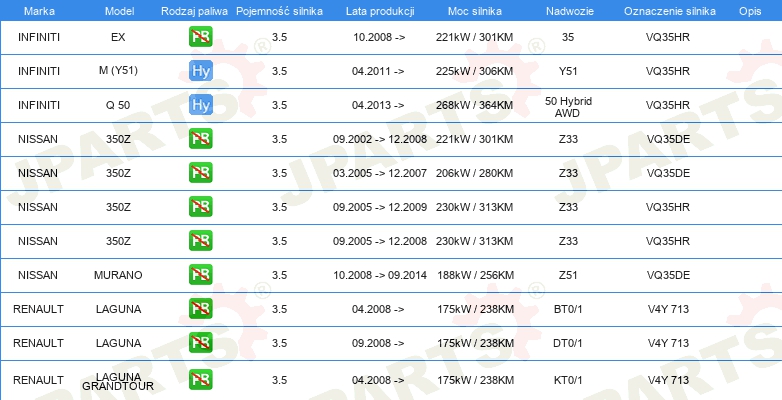The image size is (782, 400).
Task: Click body cell BT0/1
Action: (x=568, y=309)
